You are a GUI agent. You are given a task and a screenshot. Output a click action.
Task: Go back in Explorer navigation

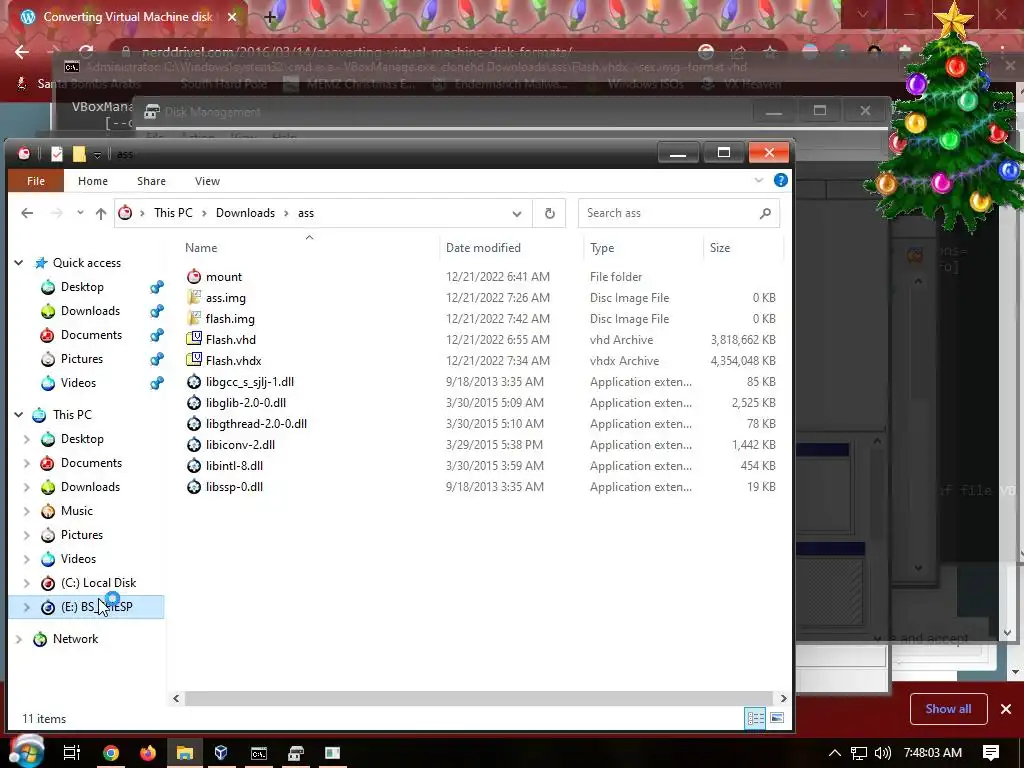tap(27, 213)
